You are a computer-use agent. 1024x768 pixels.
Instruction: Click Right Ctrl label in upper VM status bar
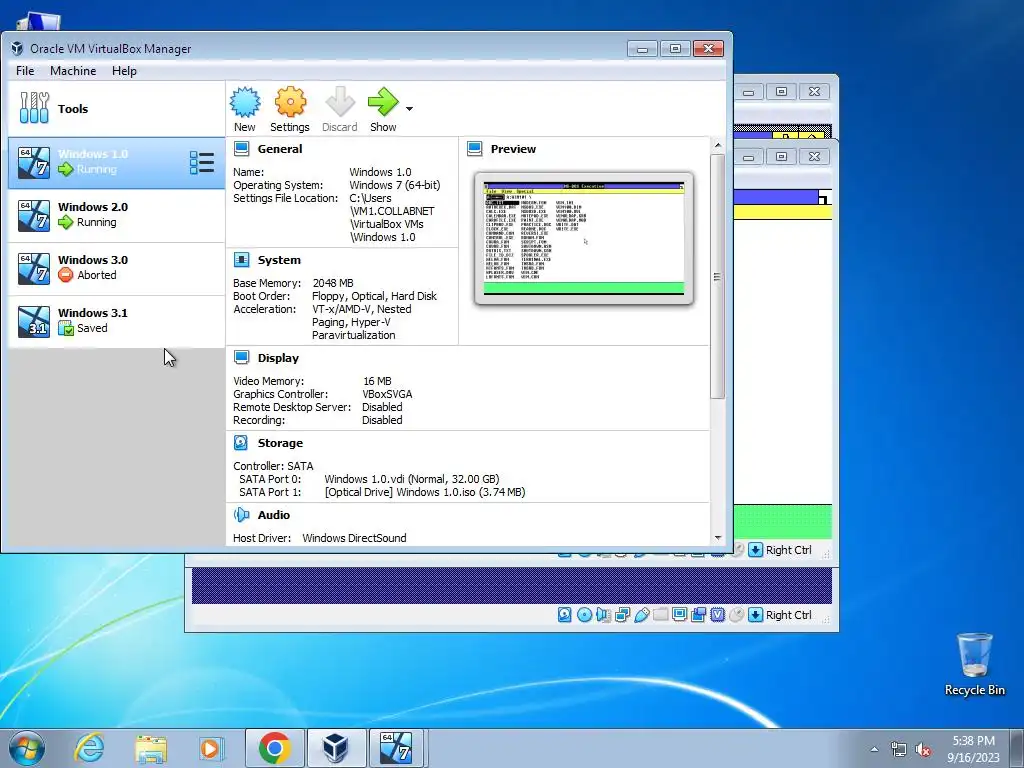(788, 550)
